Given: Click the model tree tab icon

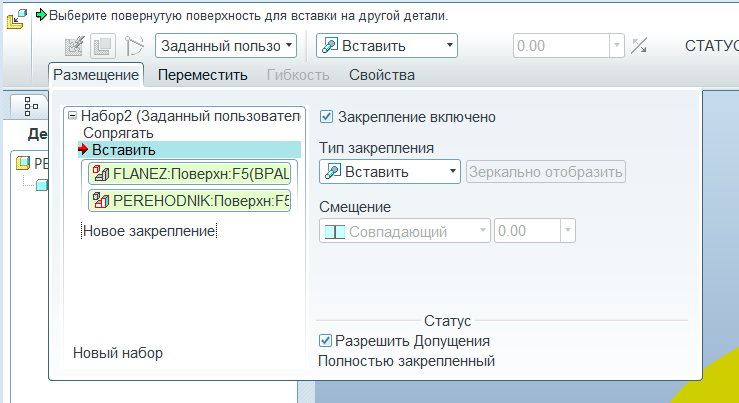Looking at the screenshot, I should click(31, 107).
